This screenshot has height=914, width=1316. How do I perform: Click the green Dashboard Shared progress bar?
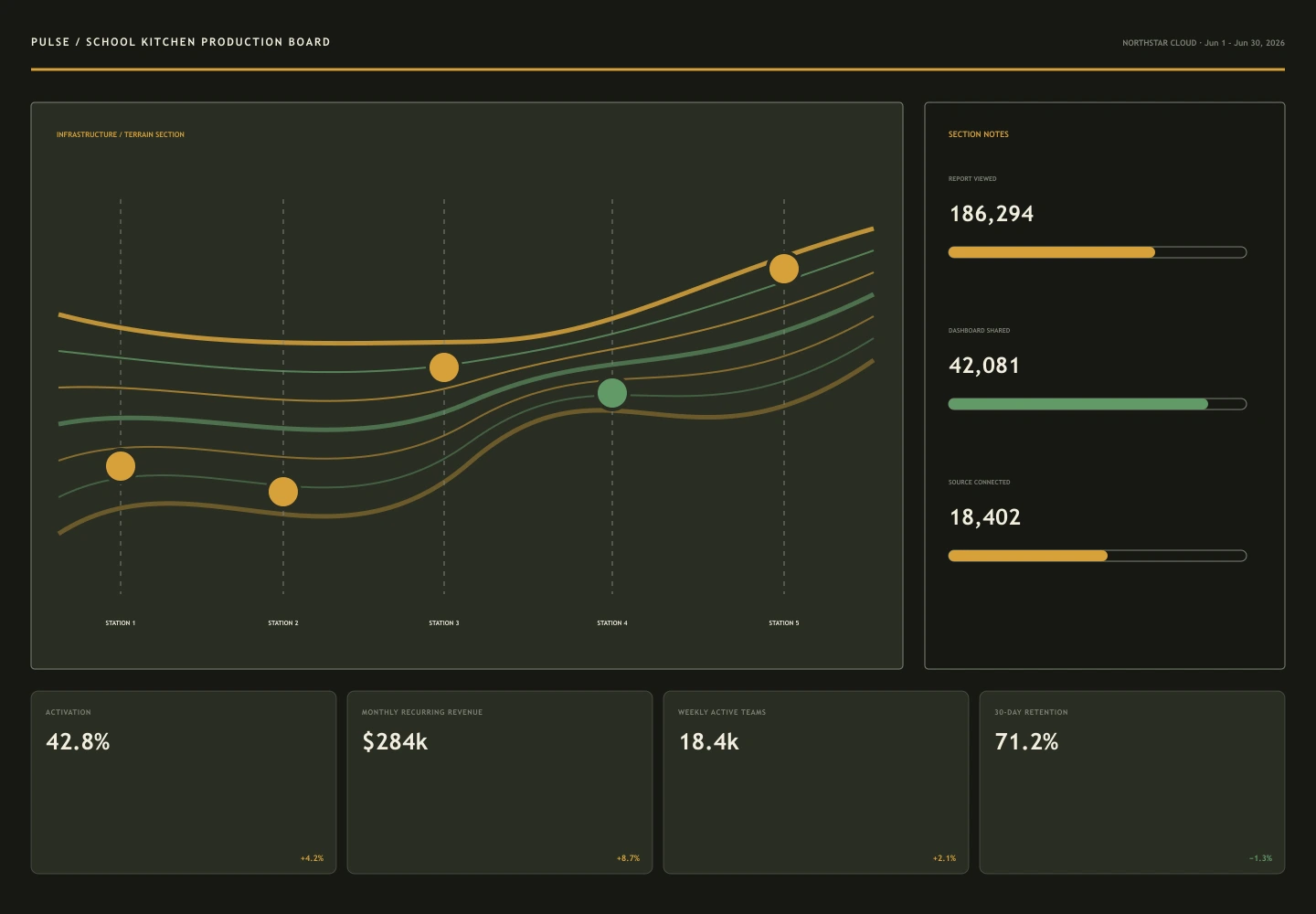[x=1098, y=404]
